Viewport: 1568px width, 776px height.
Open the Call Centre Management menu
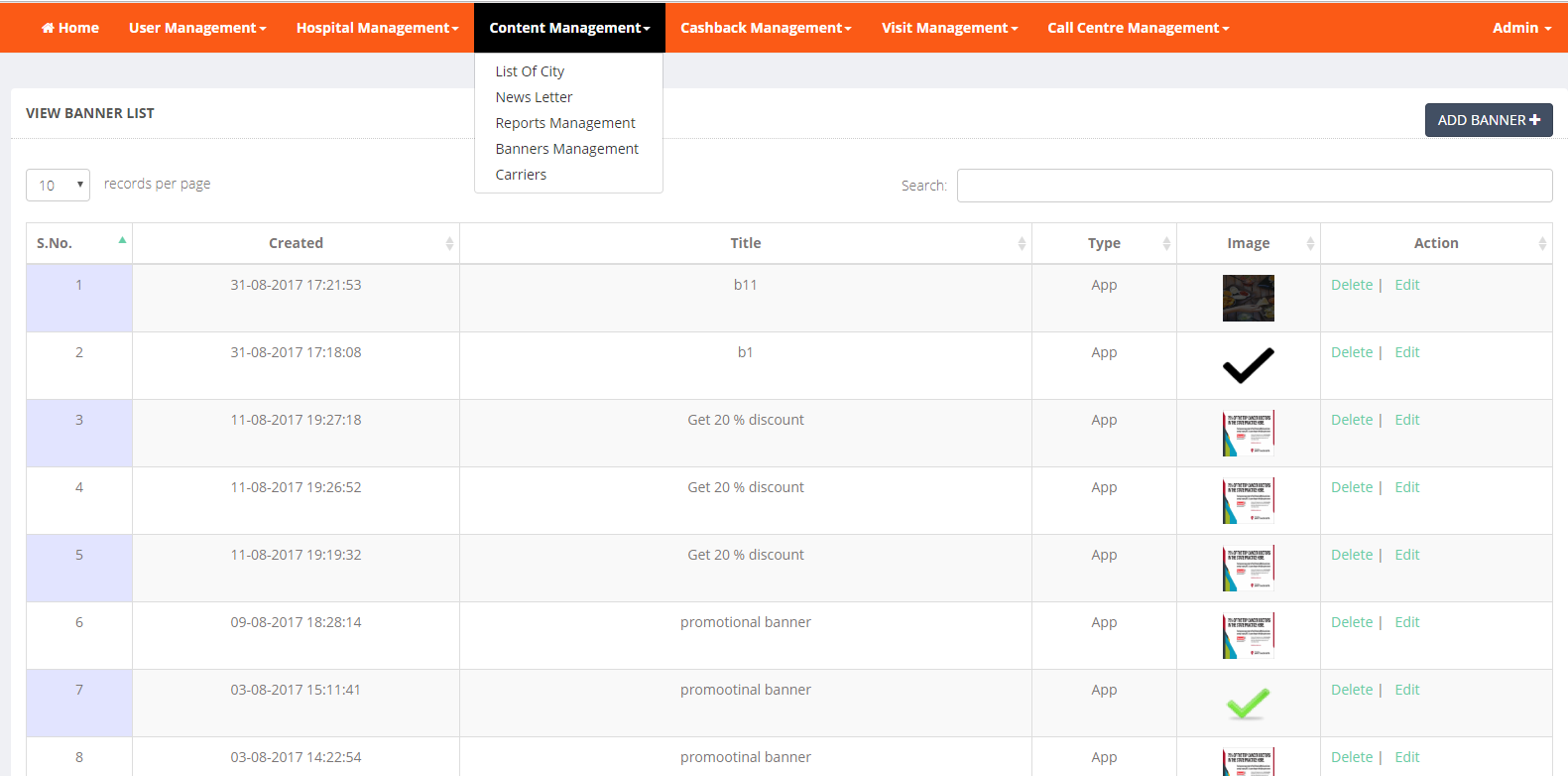coord(1139,28)
